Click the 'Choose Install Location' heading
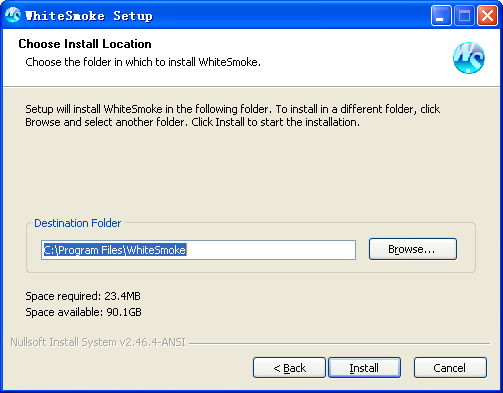The image size is (503, 393). pyautogui.click(x=85, y=44)
